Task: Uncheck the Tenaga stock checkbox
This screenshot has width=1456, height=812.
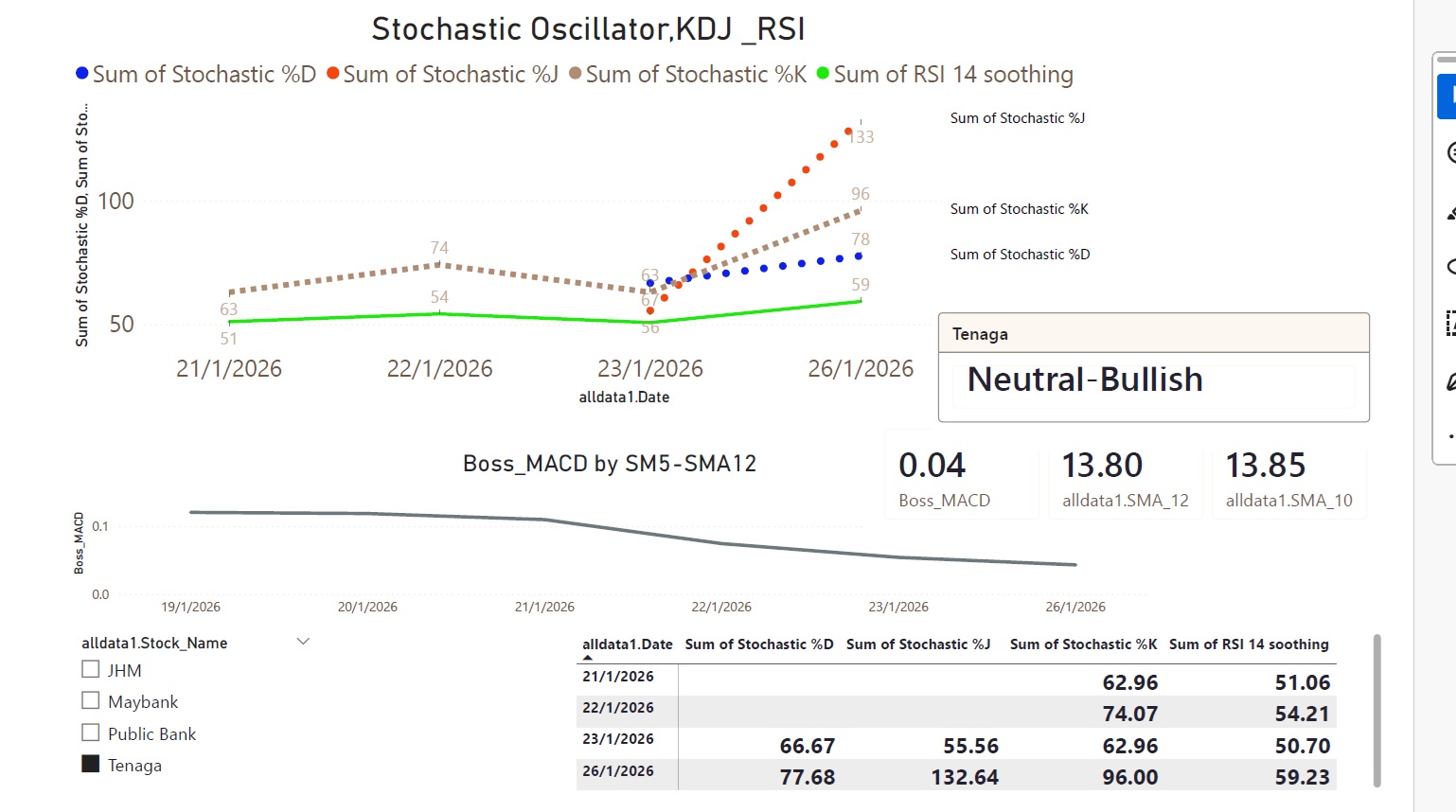Action: click(91, 765)
